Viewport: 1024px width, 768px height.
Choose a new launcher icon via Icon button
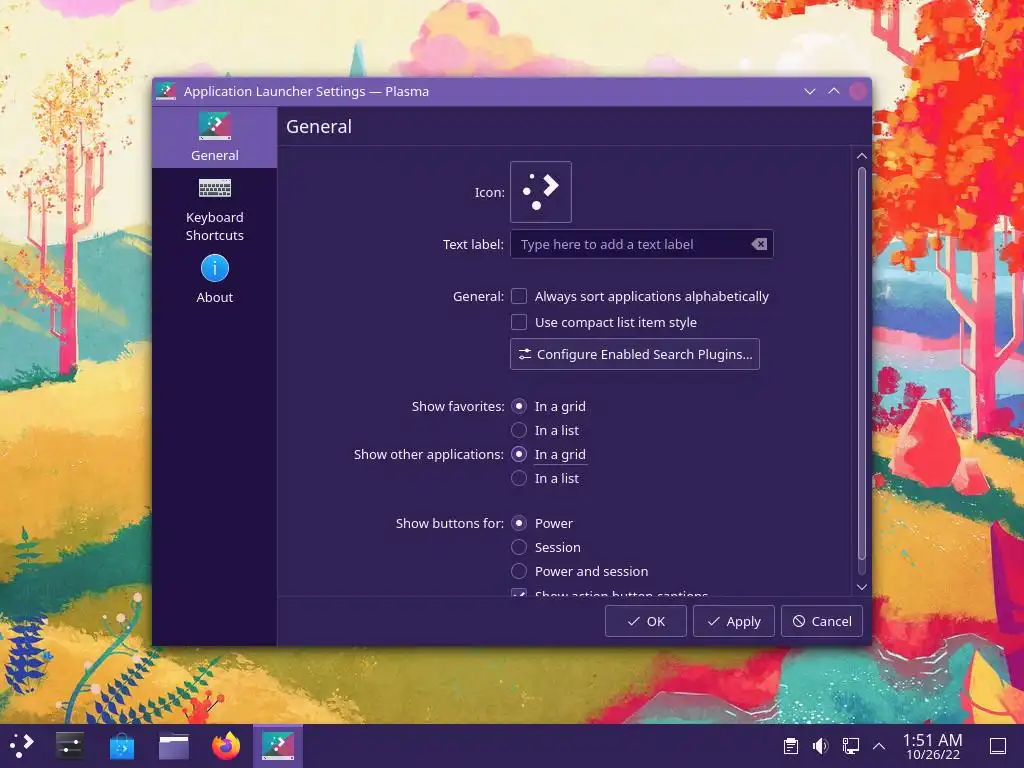pyautogui.click(x=541, y=192)
